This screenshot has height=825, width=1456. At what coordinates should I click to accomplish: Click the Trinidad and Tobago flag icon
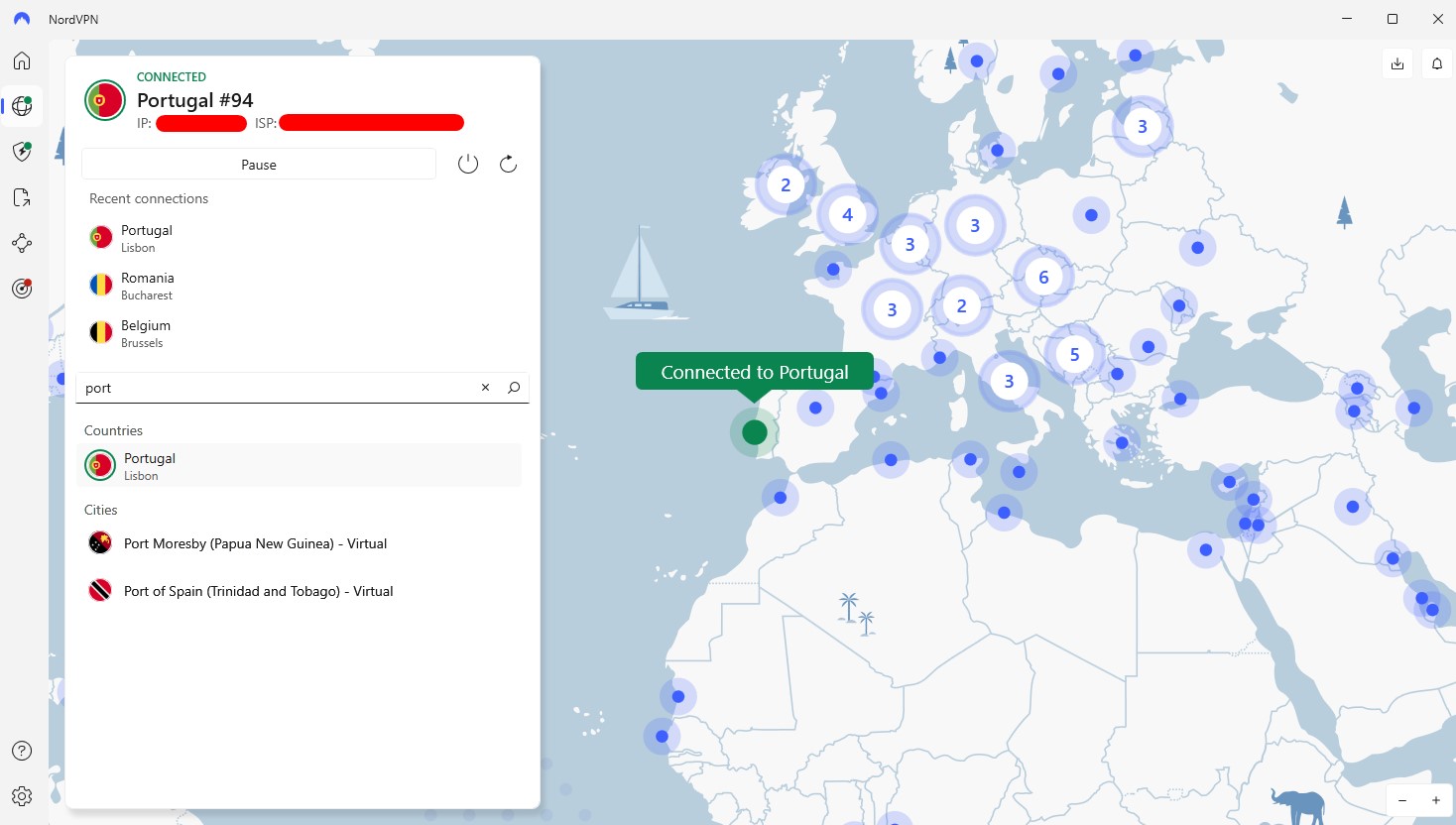tap(100, 591)
